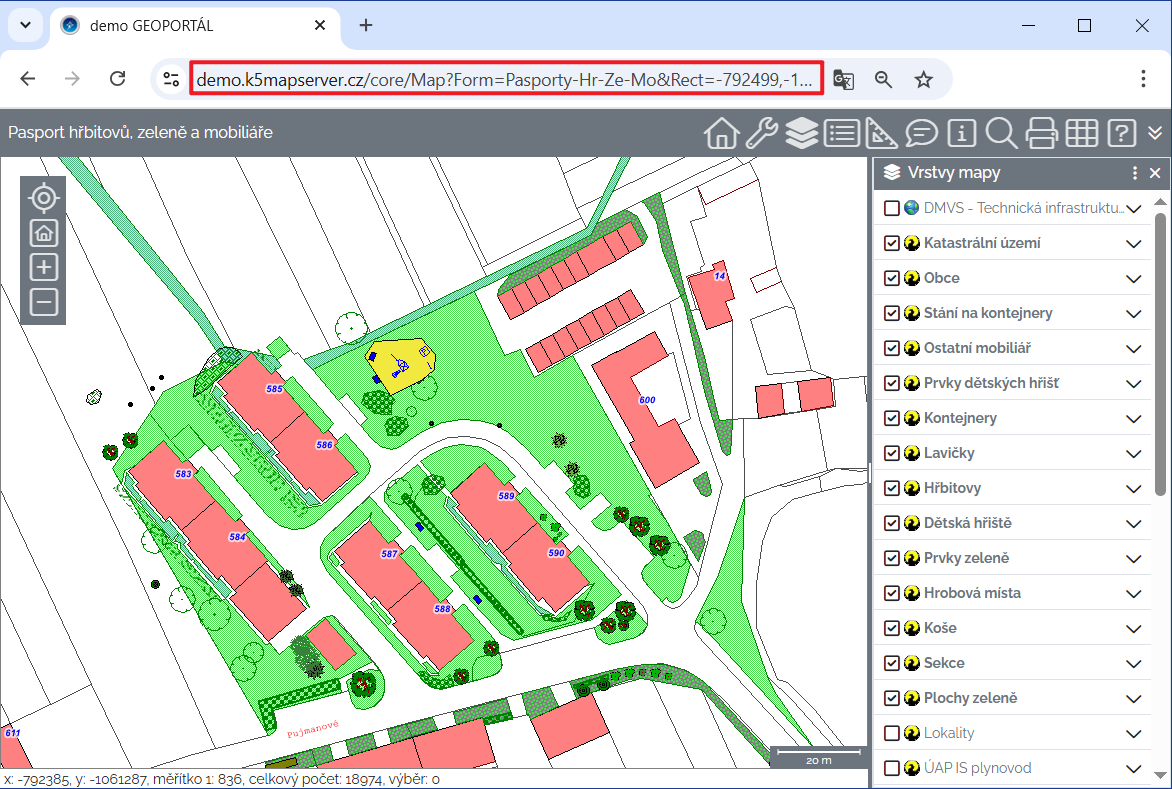This screenshot has width=1172, height=789.
Task: Enable the Lokality layer checkbox
Action: tap(892, 733)
